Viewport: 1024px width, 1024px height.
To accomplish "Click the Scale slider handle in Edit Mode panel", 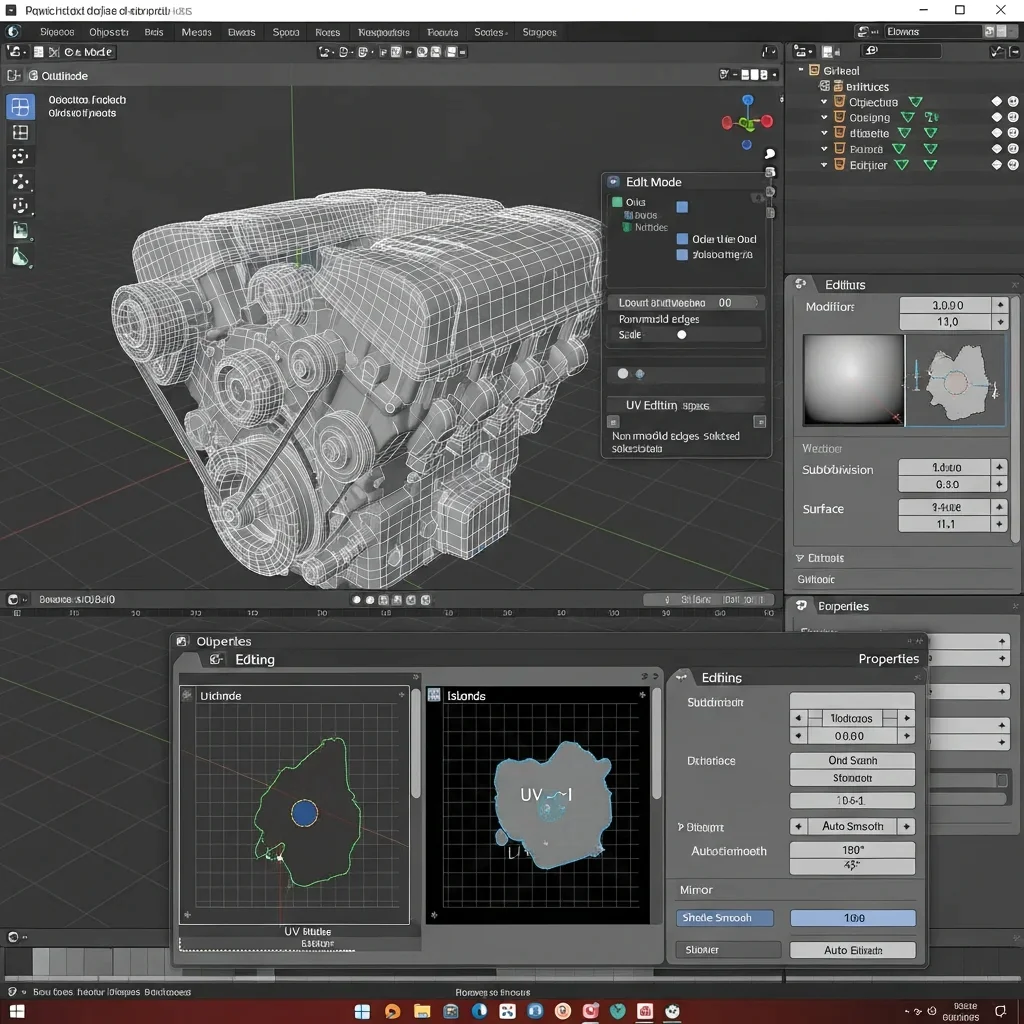I will tap(682, 335).
